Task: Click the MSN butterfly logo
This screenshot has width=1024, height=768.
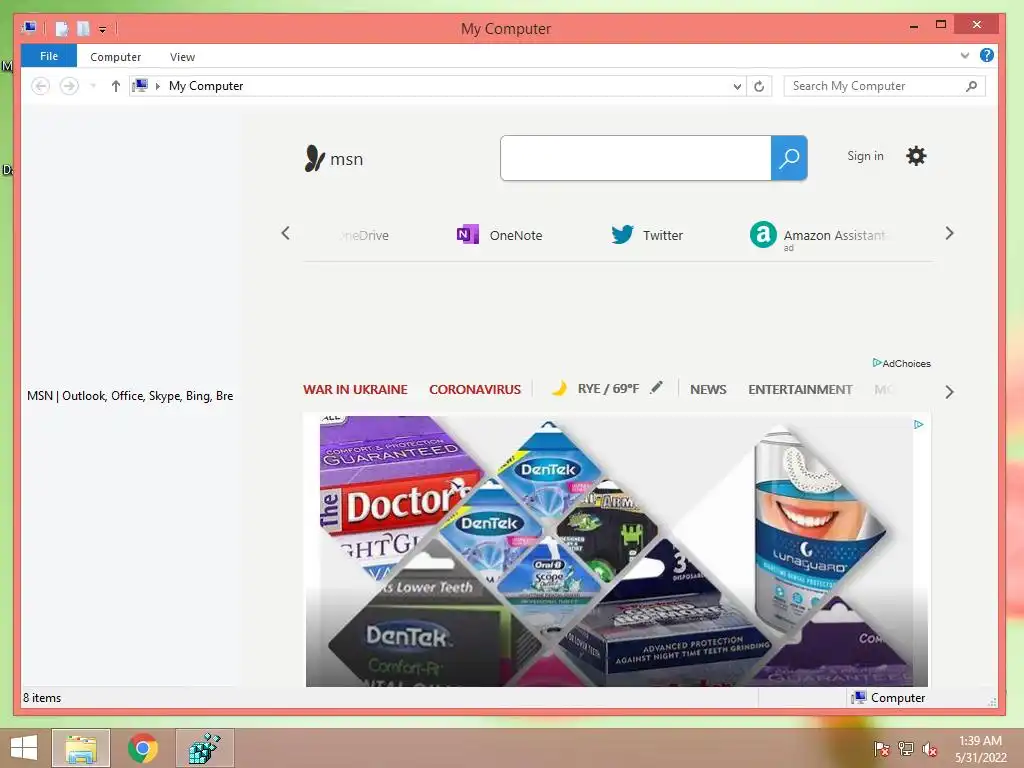Action: (x=314, y=158)
